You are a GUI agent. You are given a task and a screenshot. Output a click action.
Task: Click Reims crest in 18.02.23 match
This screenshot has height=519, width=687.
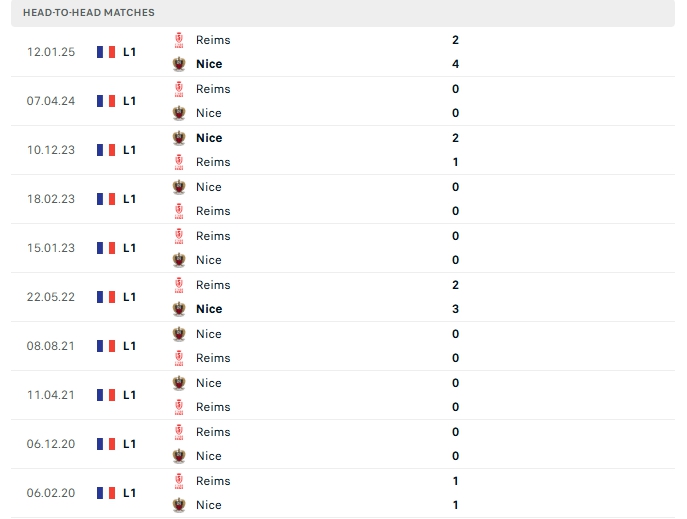[x=179, y=211]
